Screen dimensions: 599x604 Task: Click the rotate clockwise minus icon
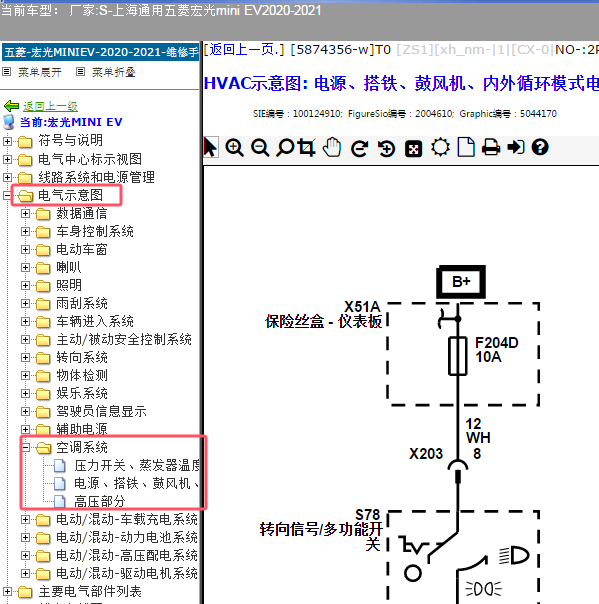click(x=359, y=148)
